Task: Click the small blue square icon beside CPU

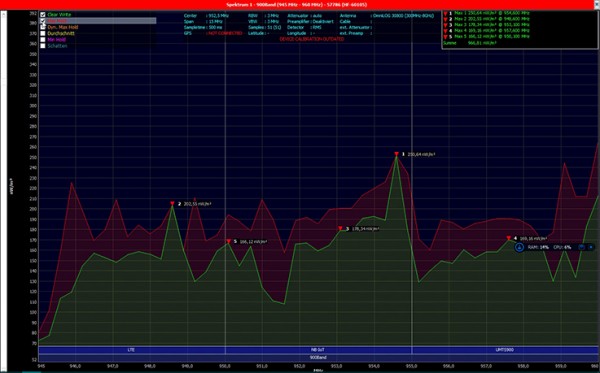Action: (581, 247)
